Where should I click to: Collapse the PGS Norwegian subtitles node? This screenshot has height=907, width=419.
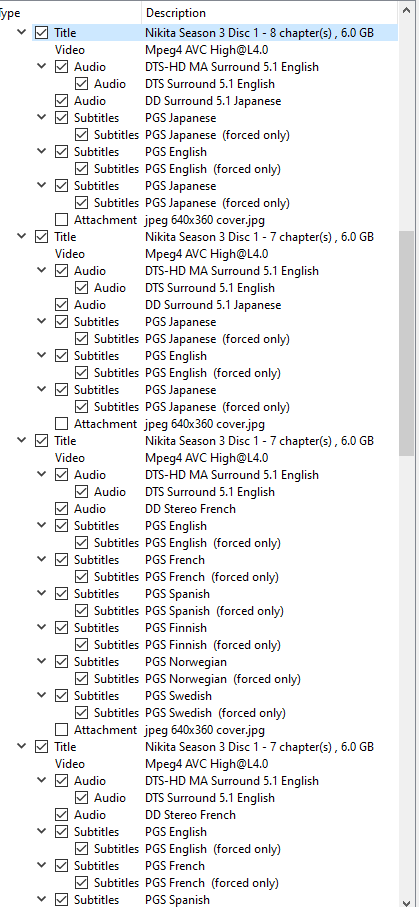42,661
